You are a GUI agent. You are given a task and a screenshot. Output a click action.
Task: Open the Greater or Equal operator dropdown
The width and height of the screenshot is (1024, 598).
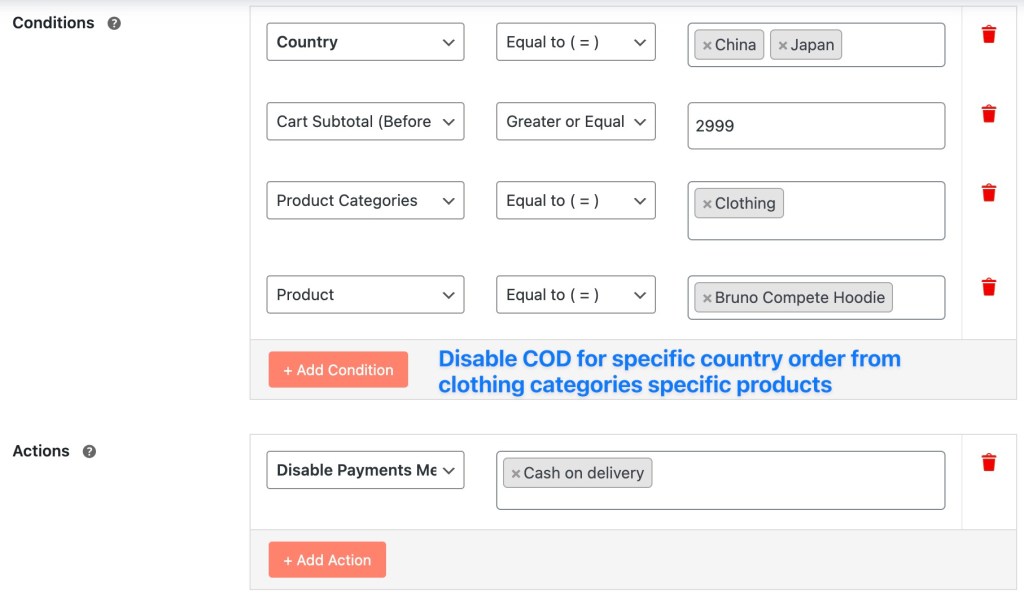(x=575, y=121)
